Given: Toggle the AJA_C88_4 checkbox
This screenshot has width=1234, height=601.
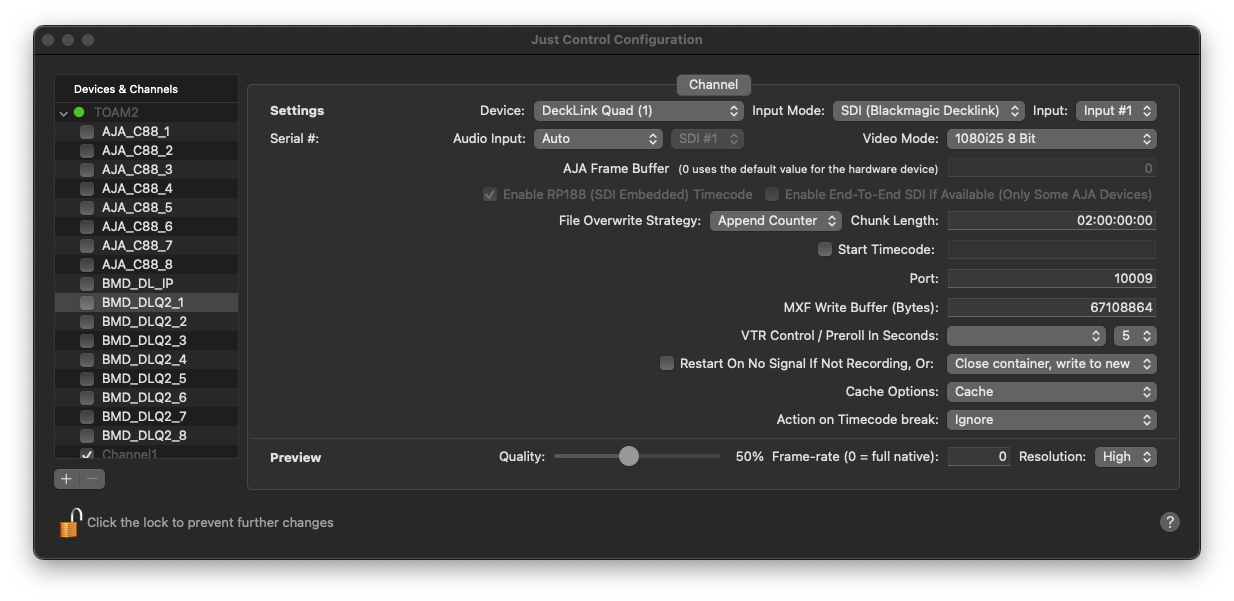Looking at the screenshot, I should pyautogui.click(x=87, y=189).
